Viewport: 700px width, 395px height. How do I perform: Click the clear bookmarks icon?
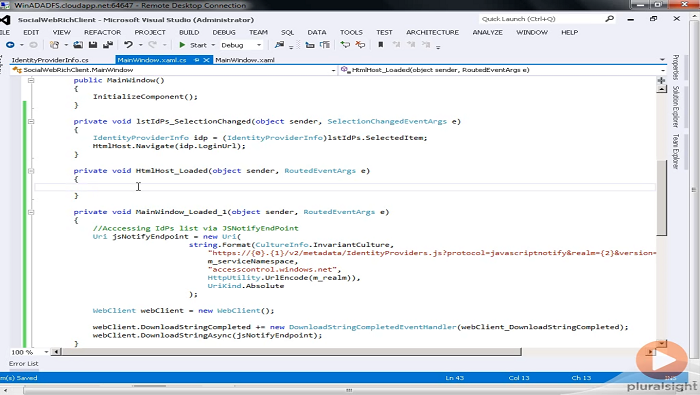coord(426,45)
